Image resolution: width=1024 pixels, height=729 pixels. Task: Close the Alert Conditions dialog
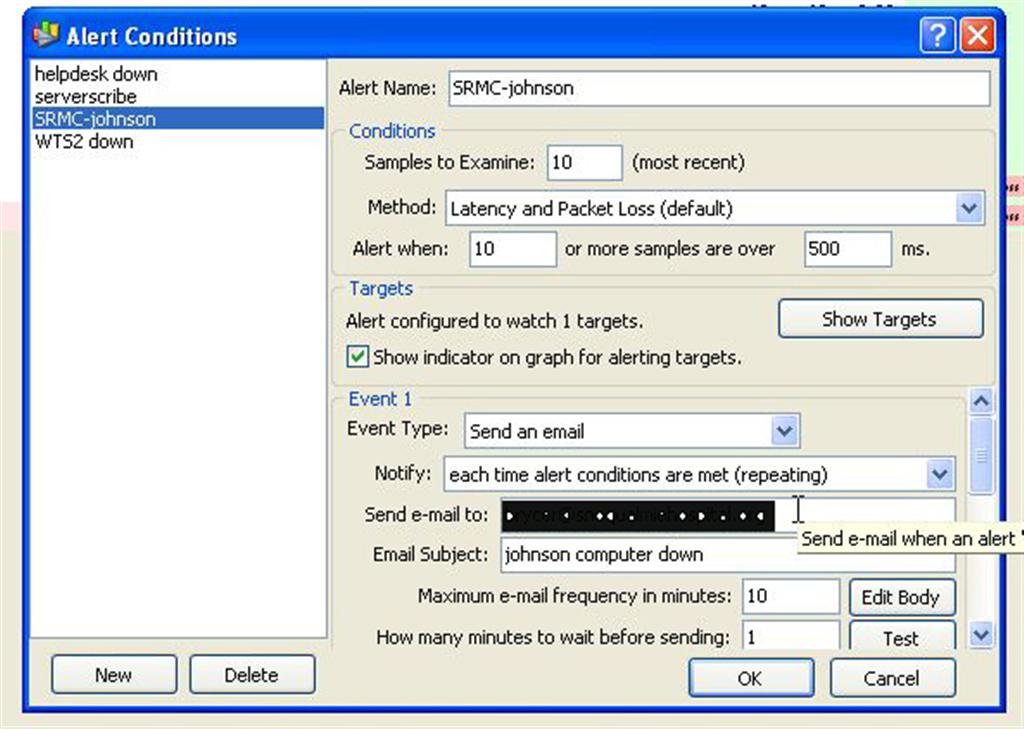click(977, 37)
